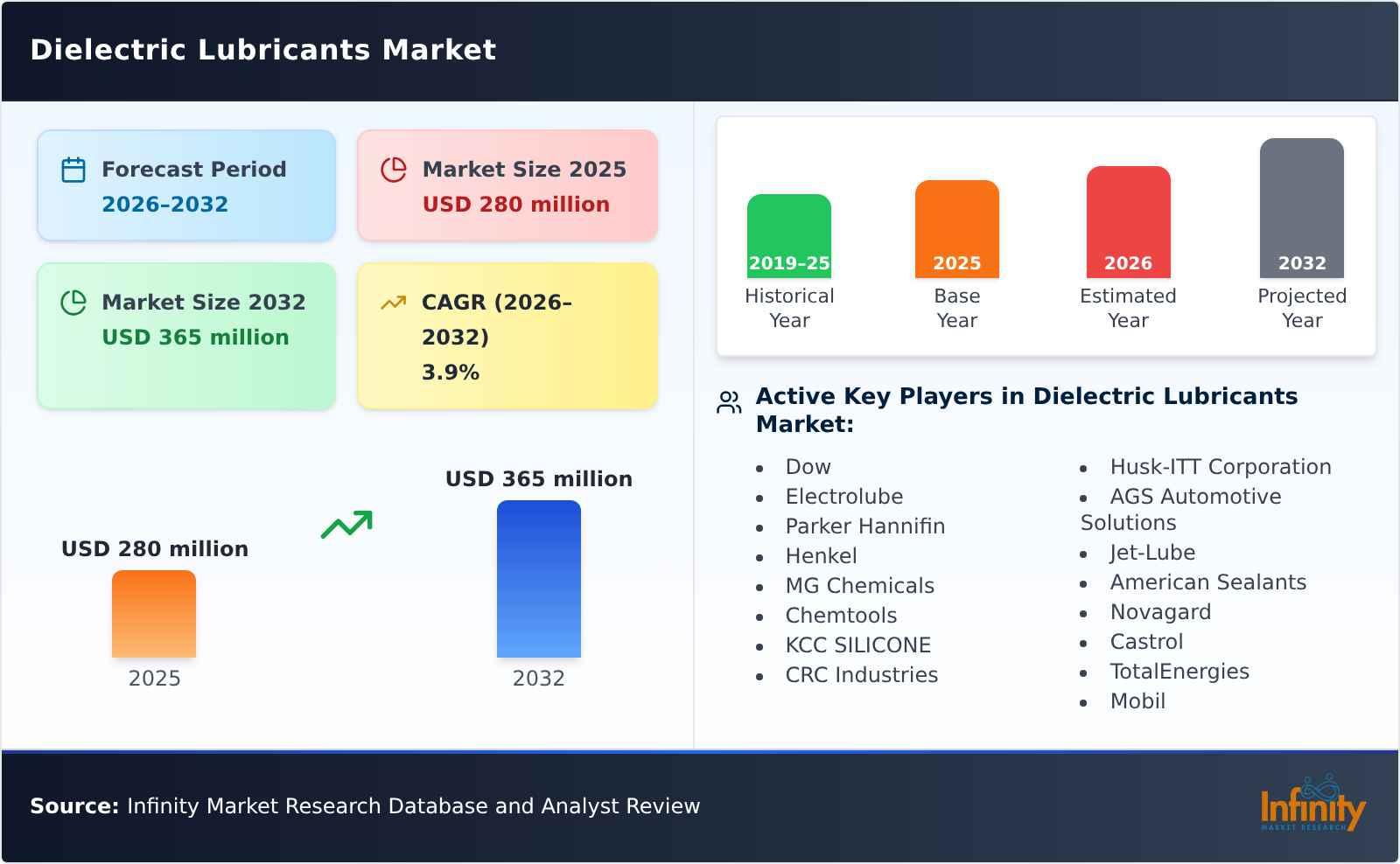Click the Dielectric Lubricants Market title
The height and width of the screenshot is (864, 1400).
click(262, 50)
